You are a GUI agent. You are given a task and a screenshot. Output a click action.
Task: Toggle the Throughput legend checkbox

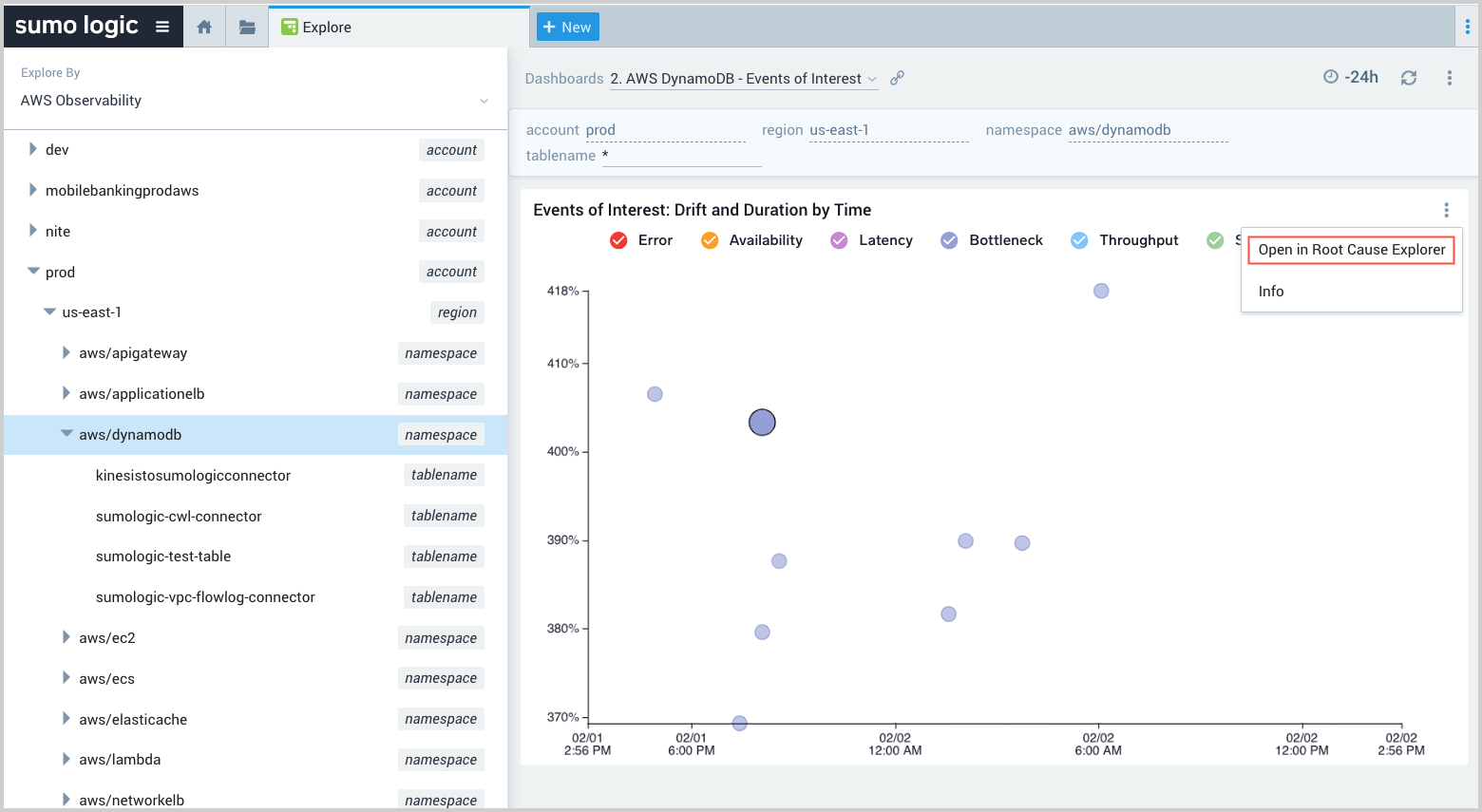click(x=1079, y=240)
